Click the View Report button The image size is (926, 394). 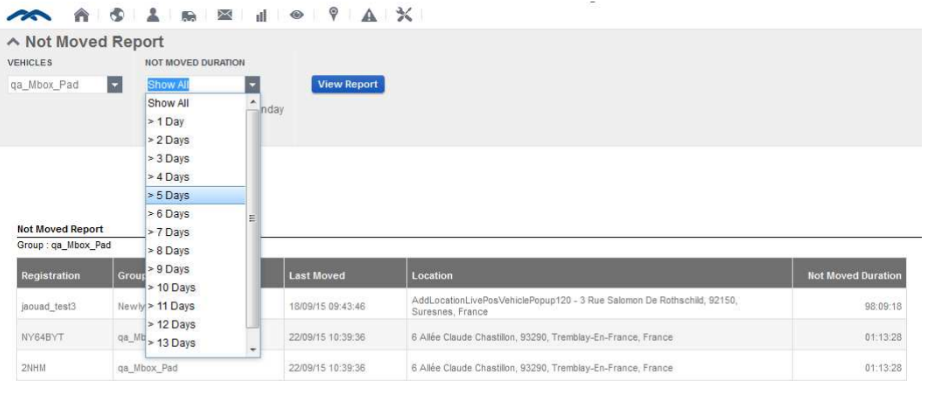[x=348, y=84]
